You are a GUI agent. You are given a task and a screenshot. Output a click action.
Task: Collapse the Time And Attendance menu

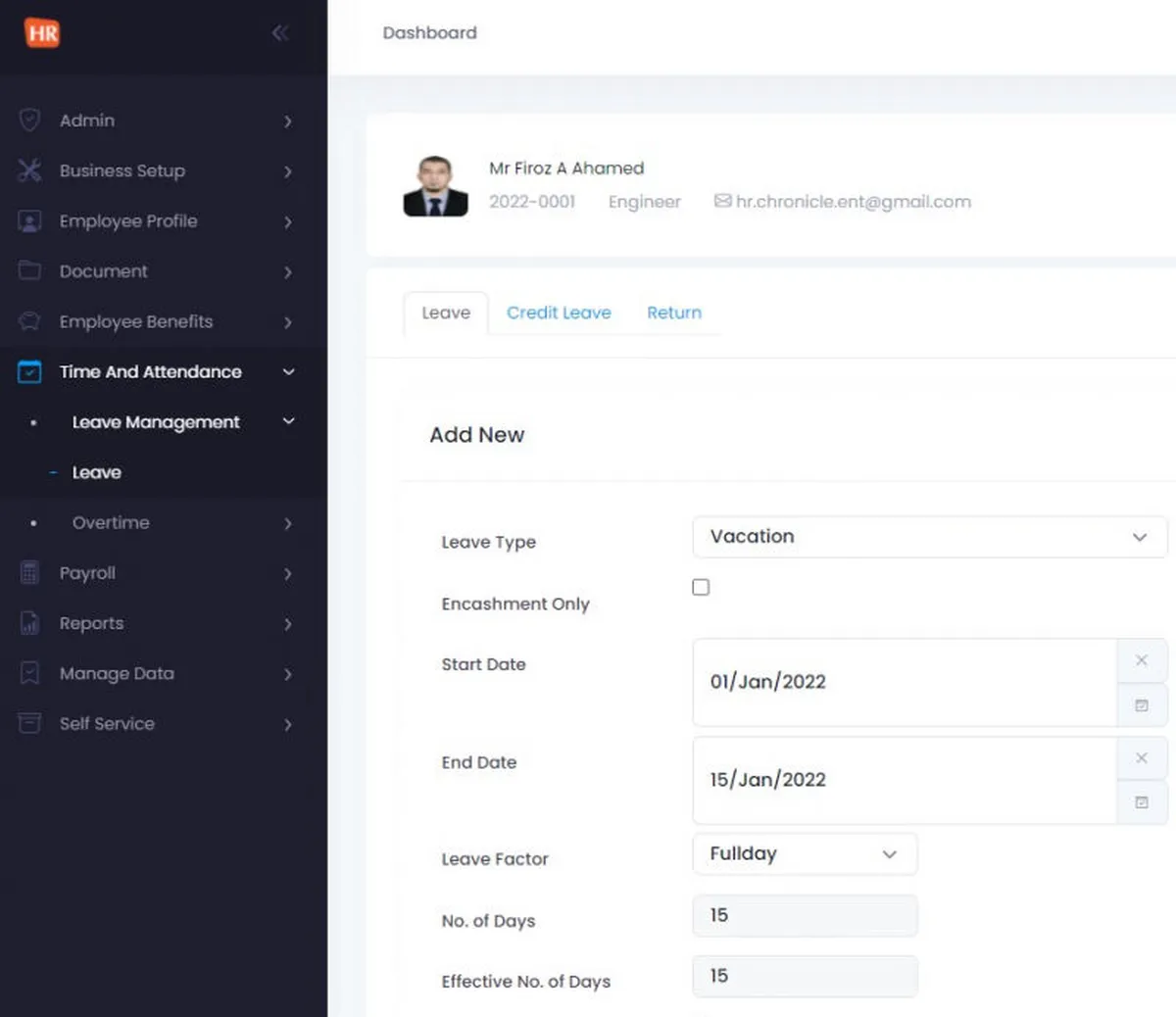coord(288,372)
